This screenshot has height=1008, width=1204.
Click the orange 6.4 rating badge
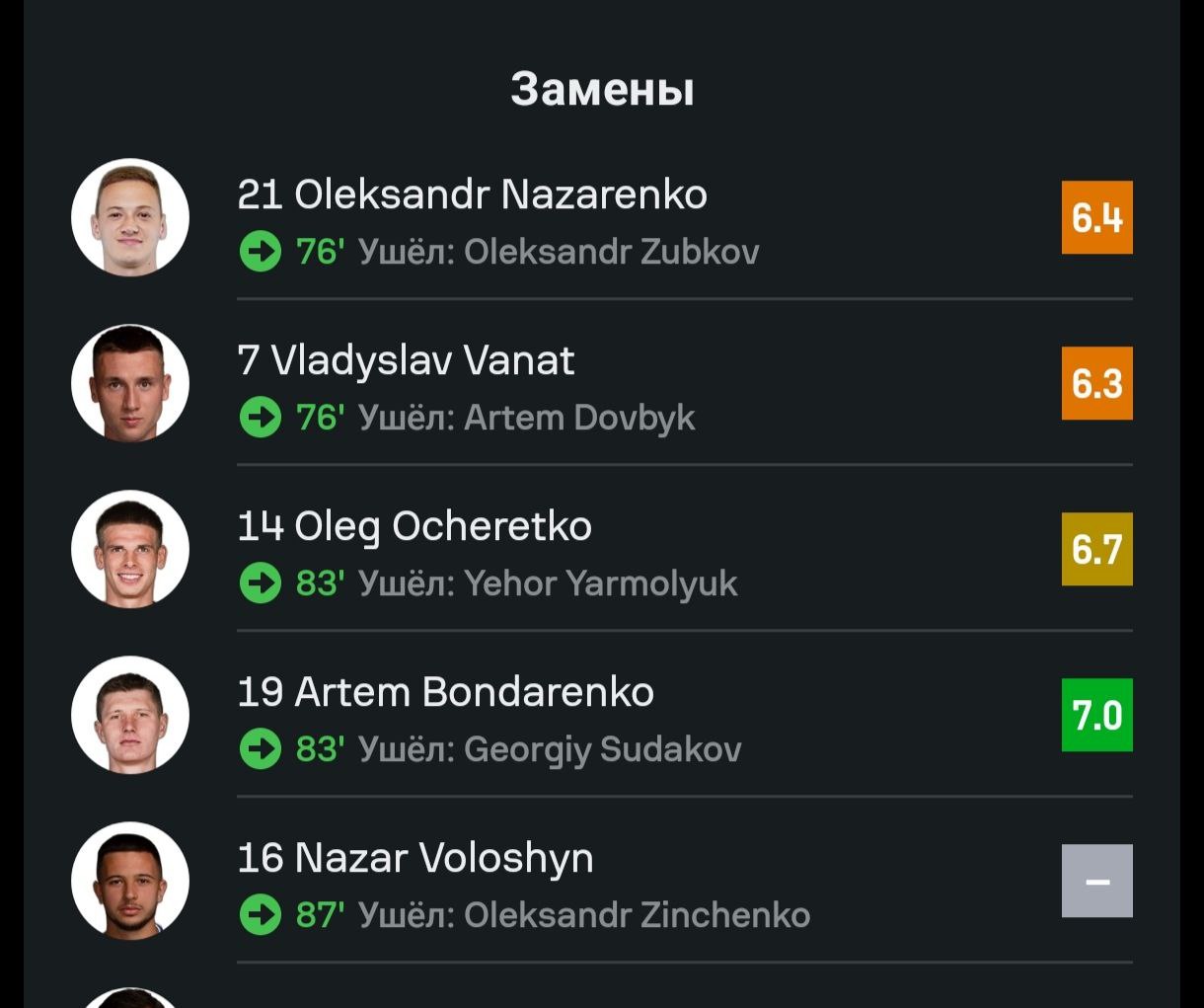tap(1096, 217)
